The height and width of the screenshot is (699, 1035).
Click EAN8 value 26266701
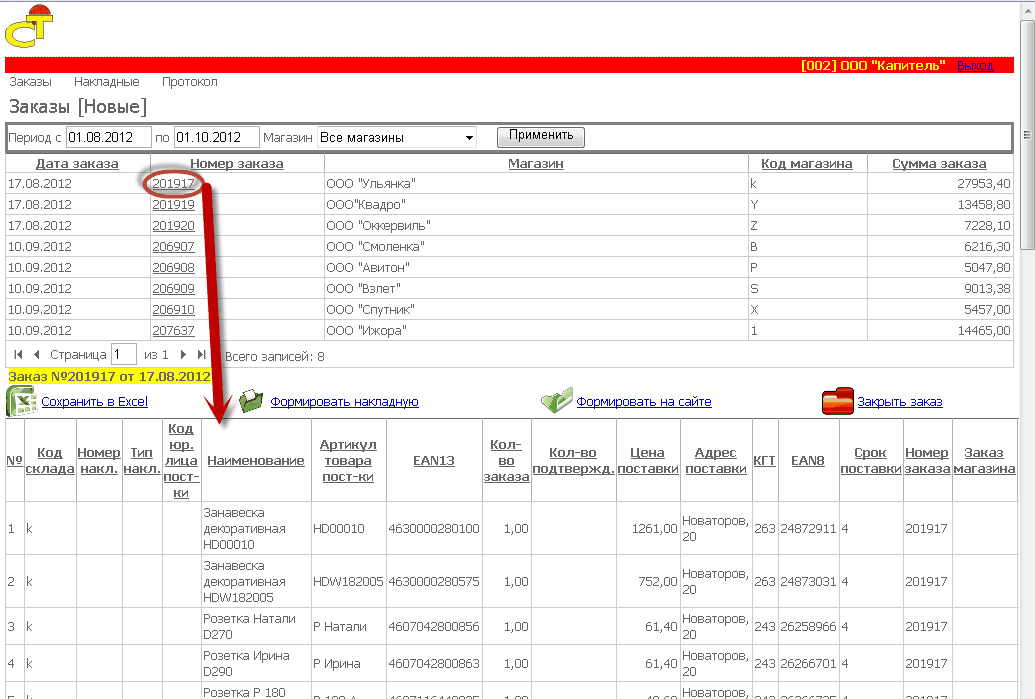pyautogui.click(x=808, y=663)
